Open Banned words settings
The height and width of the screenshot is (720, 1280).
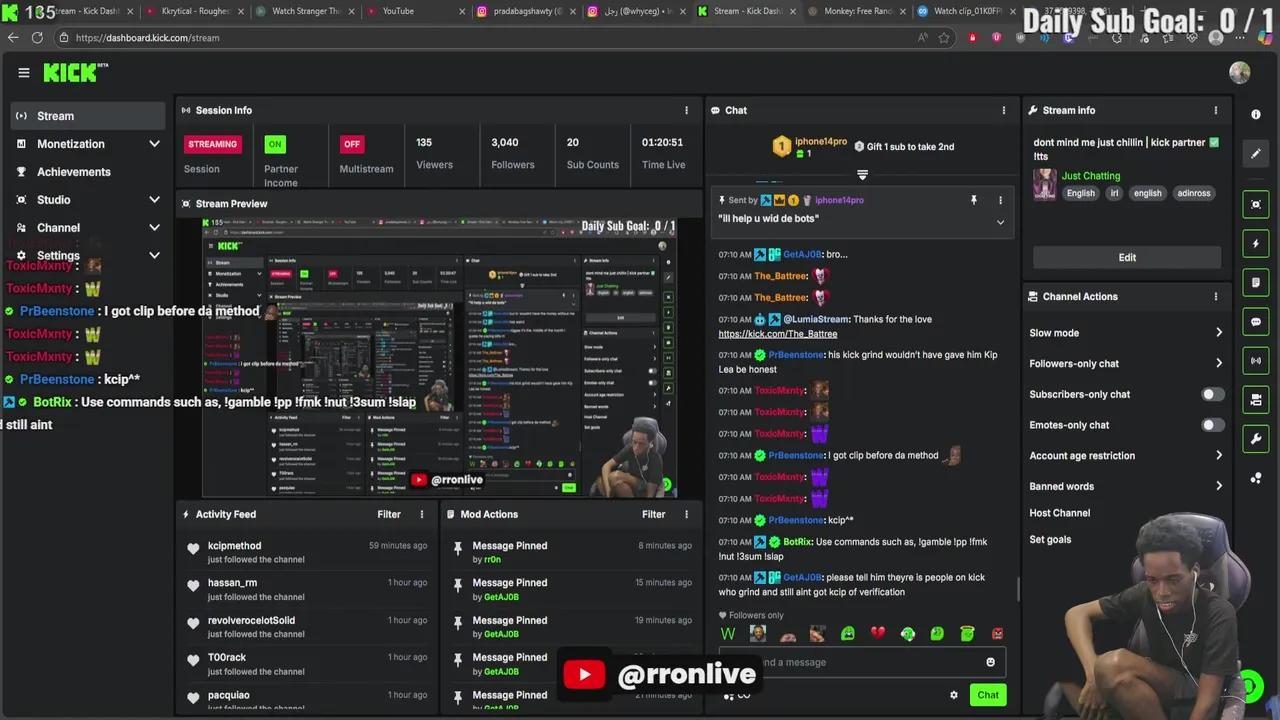pyautogui.click(x=1126, y=486)
